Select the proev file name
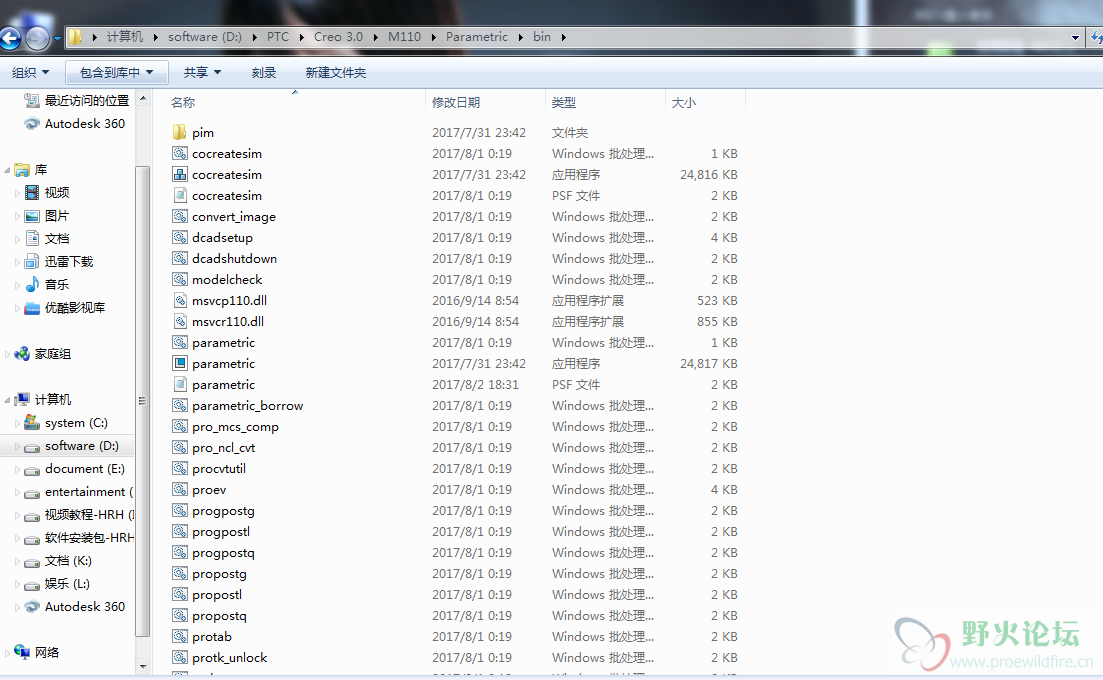This screenshot has height=680, width=1103. click(209, 489)
